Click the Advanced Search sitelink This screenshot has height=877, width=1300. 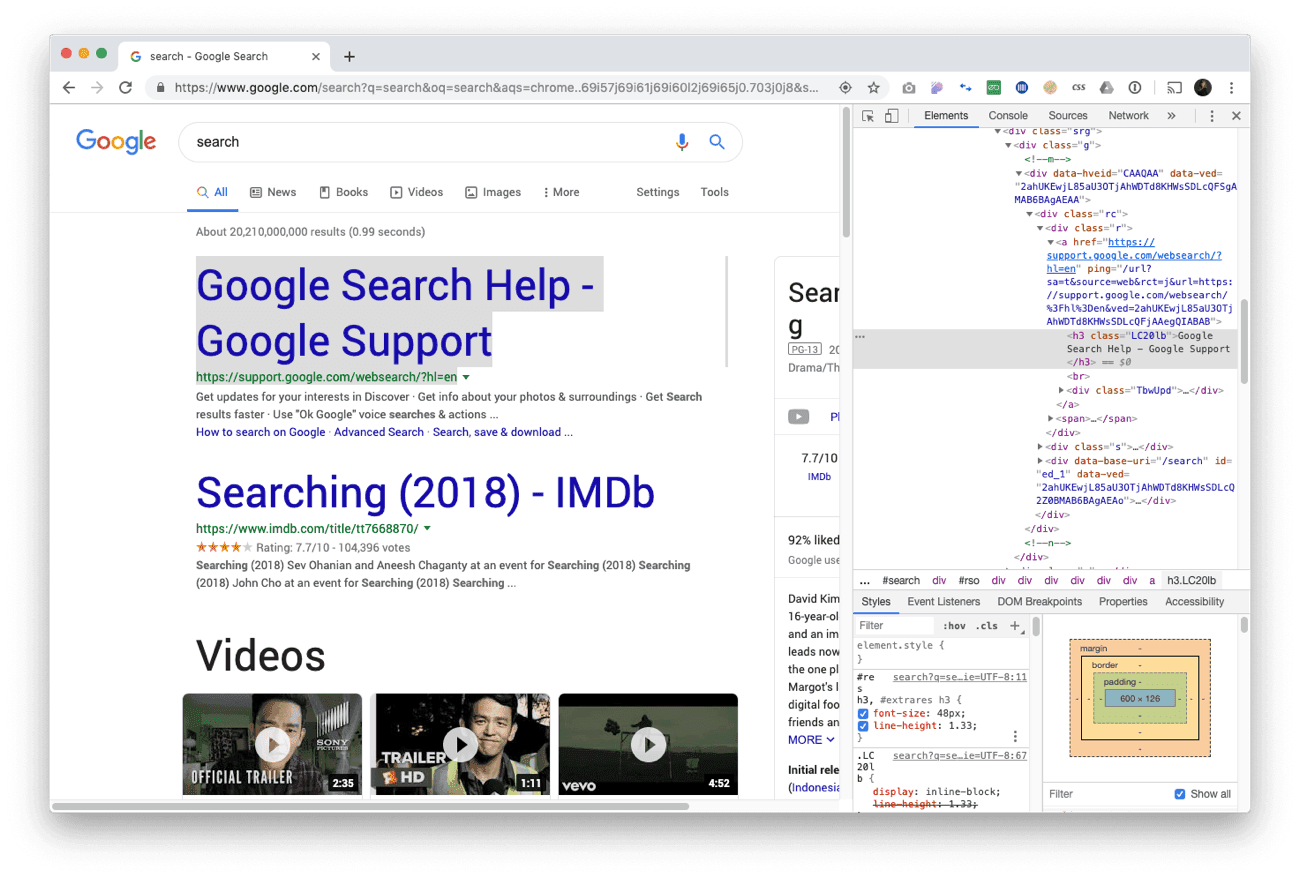[379, 432]
